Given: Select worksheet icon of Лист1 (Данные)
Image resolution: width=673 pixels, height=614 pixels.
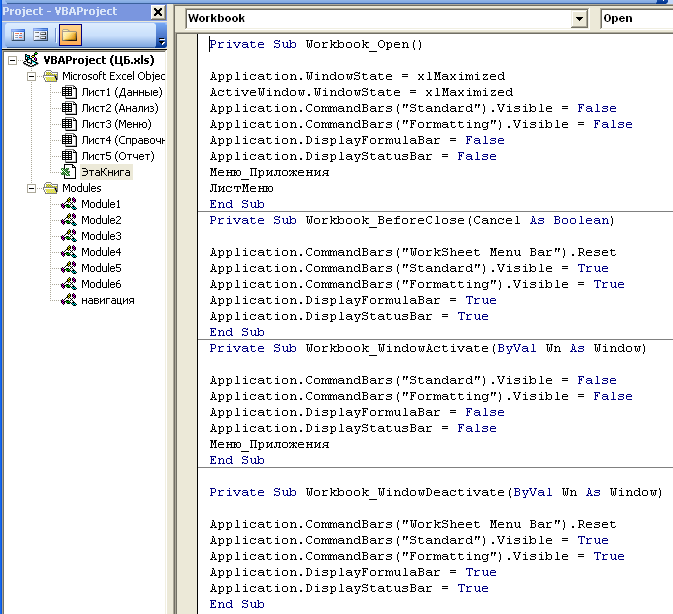Looking at the screenshot, I should (69, 92).
